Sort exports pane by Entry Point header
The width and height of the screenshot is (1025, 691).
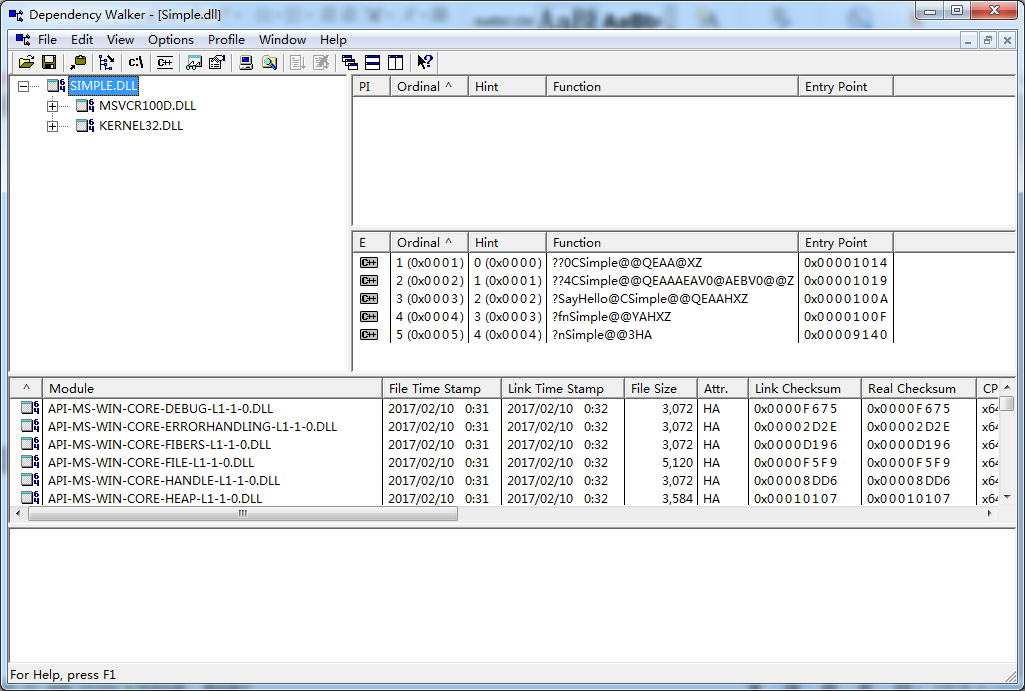846,243
